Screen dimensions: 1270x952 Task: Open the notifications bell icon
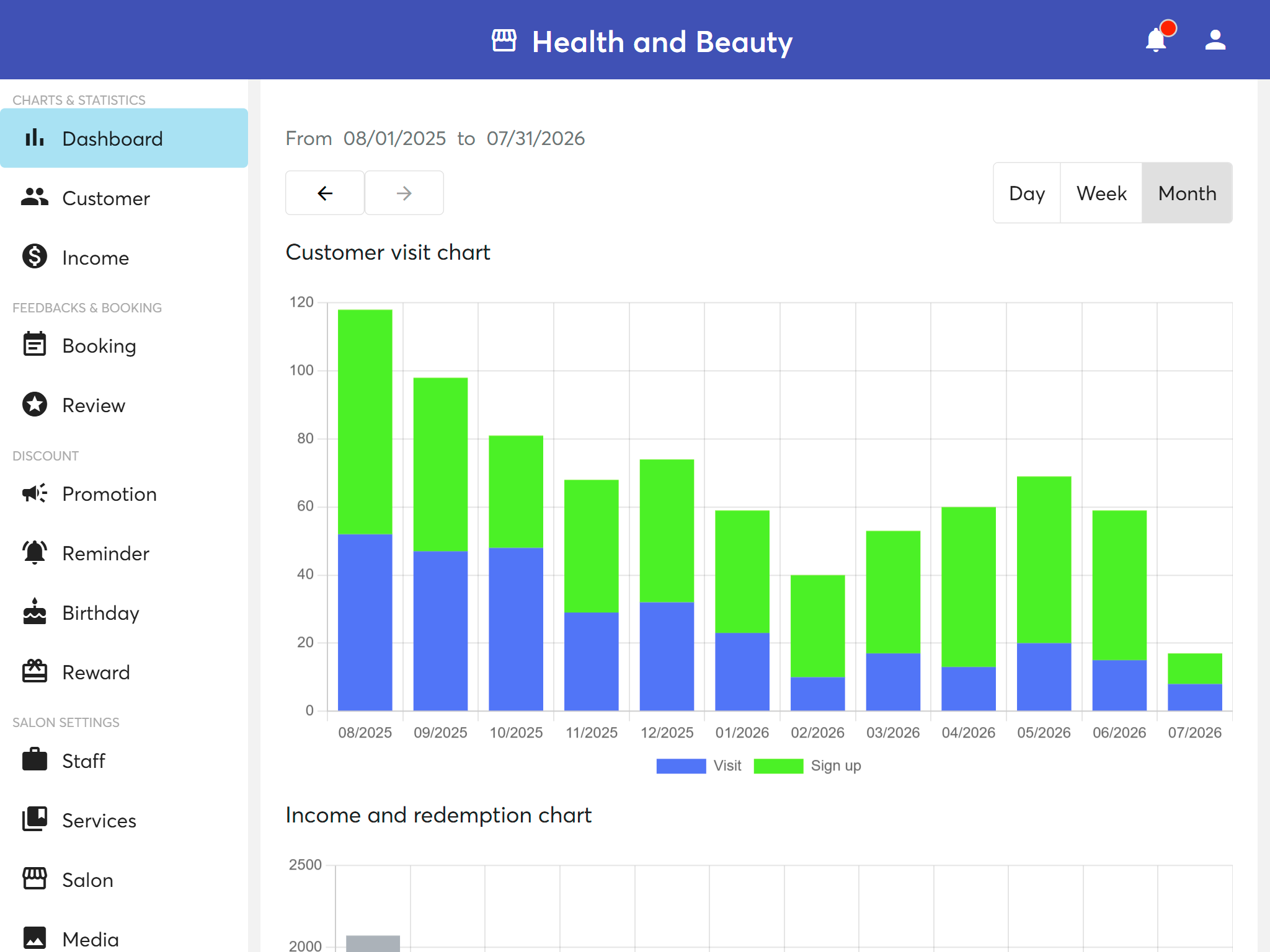(1157, 40)
